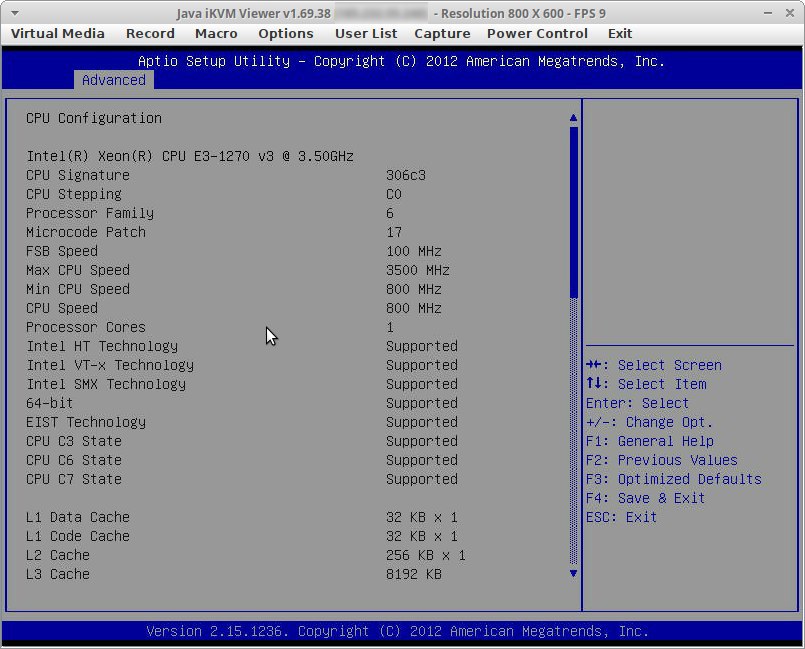Click the F1: General Help line
Viewport: 805px width, 649px height.
[x=649, y=441]
